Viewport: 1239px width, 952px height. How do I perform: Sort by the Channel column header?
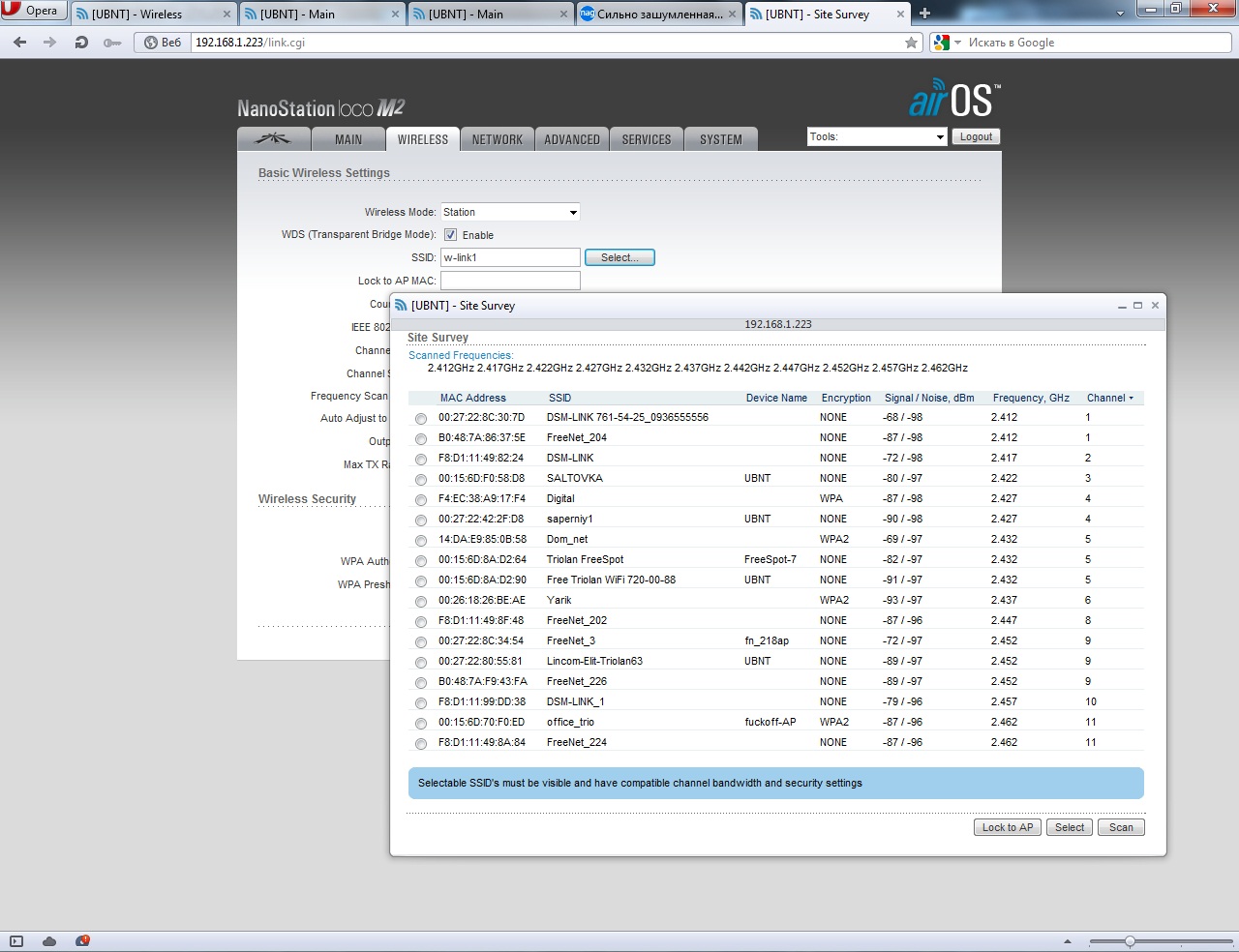(x=1109, y=398)
